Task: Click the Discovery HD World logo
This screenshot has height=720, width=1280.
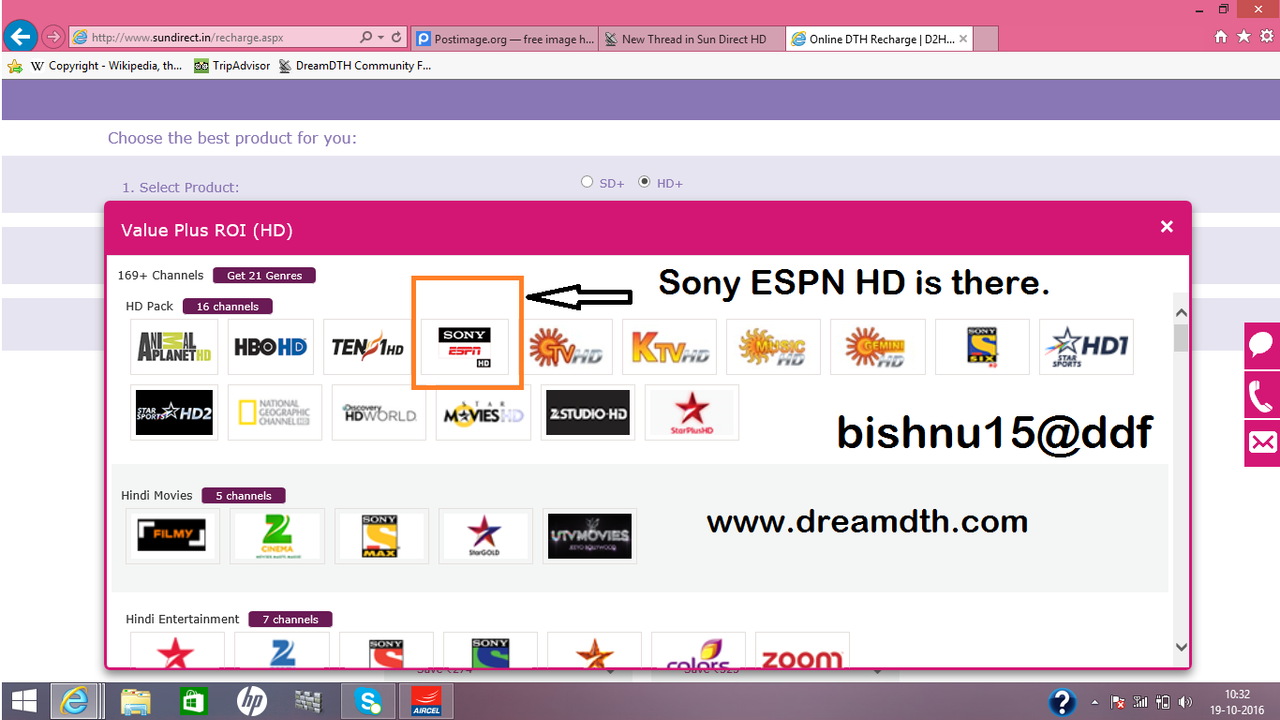Action: point(379,412)
